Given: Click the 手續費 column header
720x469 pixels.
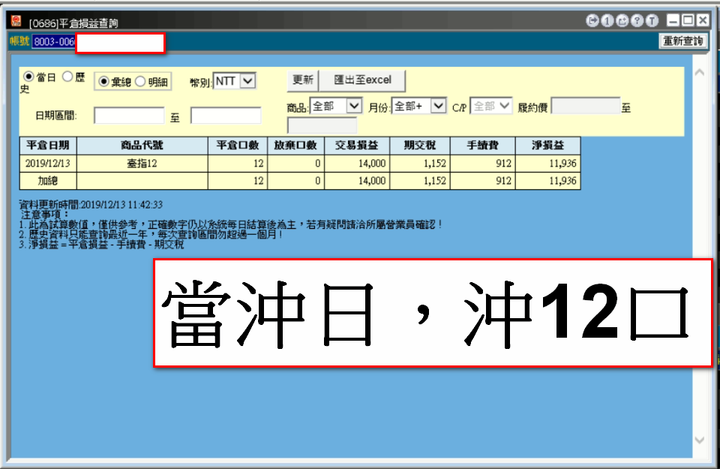Looking at the screenshot, I should click(483, 146).
